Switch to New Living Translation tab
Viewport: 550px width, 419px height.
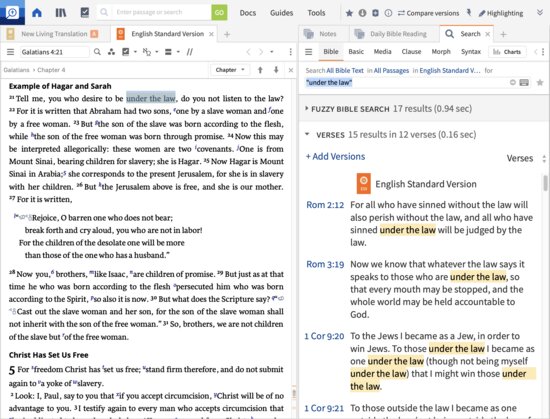click(54, 34)
